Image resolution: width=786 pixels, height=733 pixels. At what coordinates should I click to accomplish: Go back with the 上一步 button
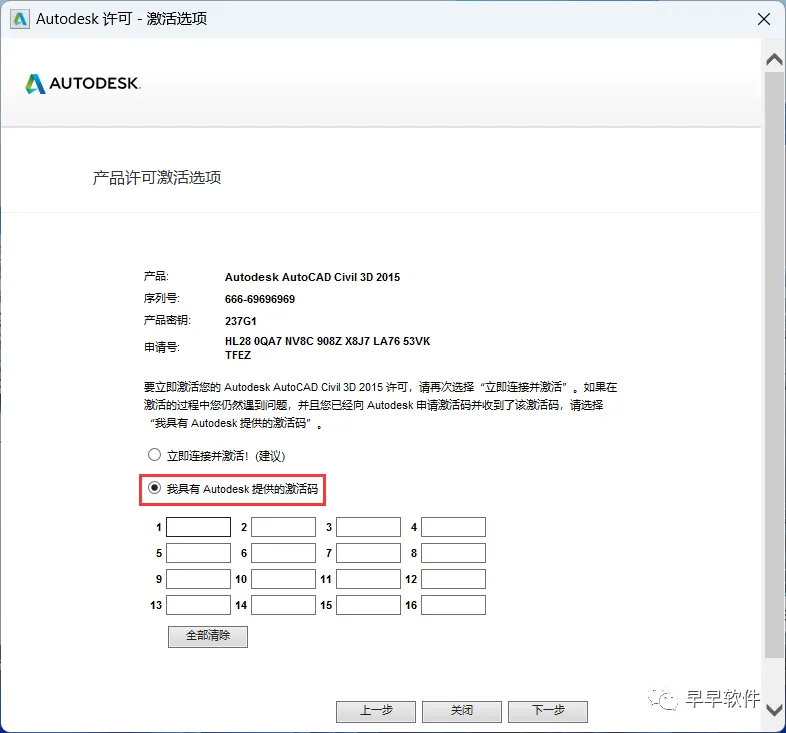376,711
